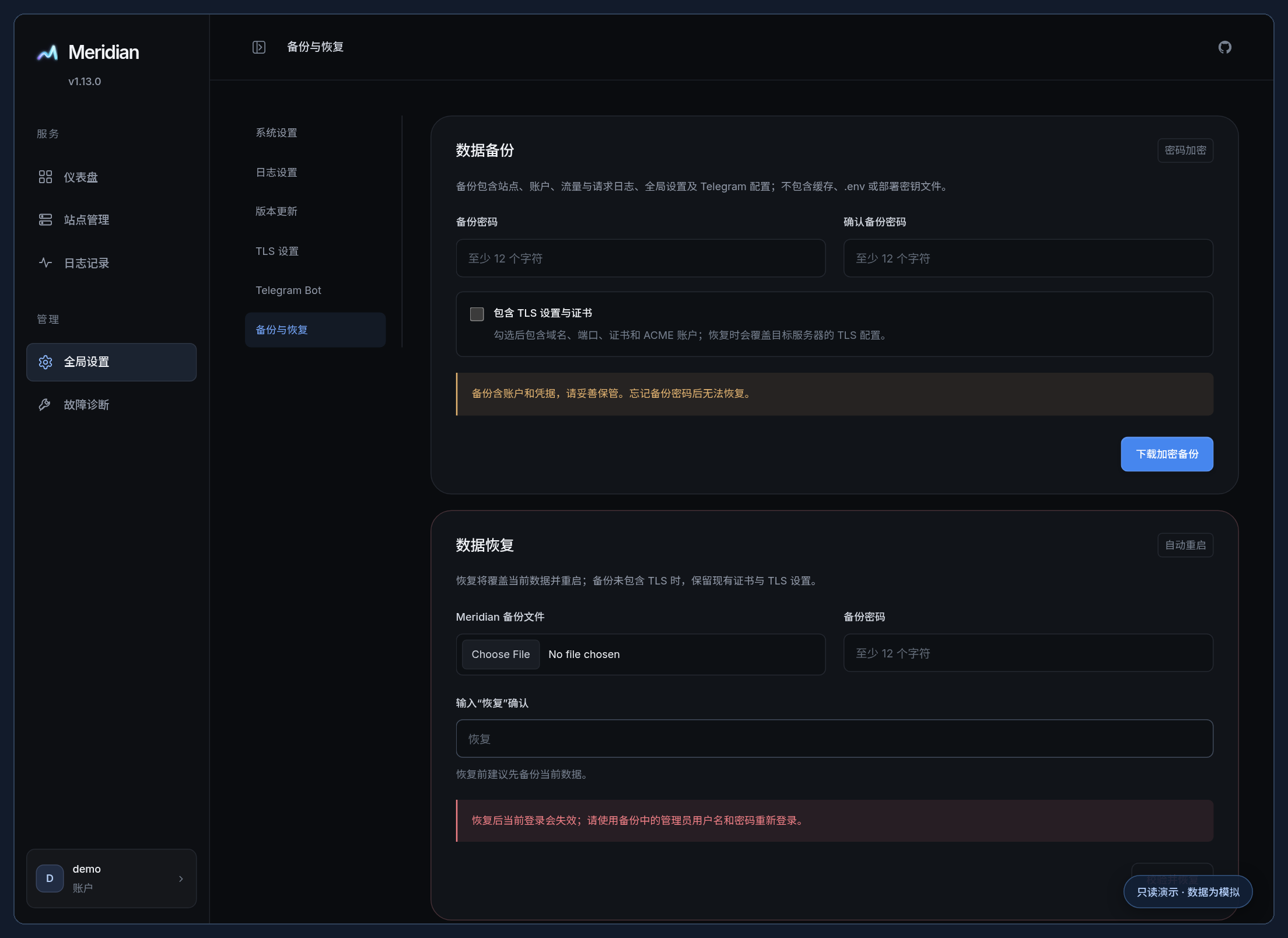The height and width of the screenshot is (938, 1288).
Task: Click the 自动重启 badge
Action: click(1185, 545)
